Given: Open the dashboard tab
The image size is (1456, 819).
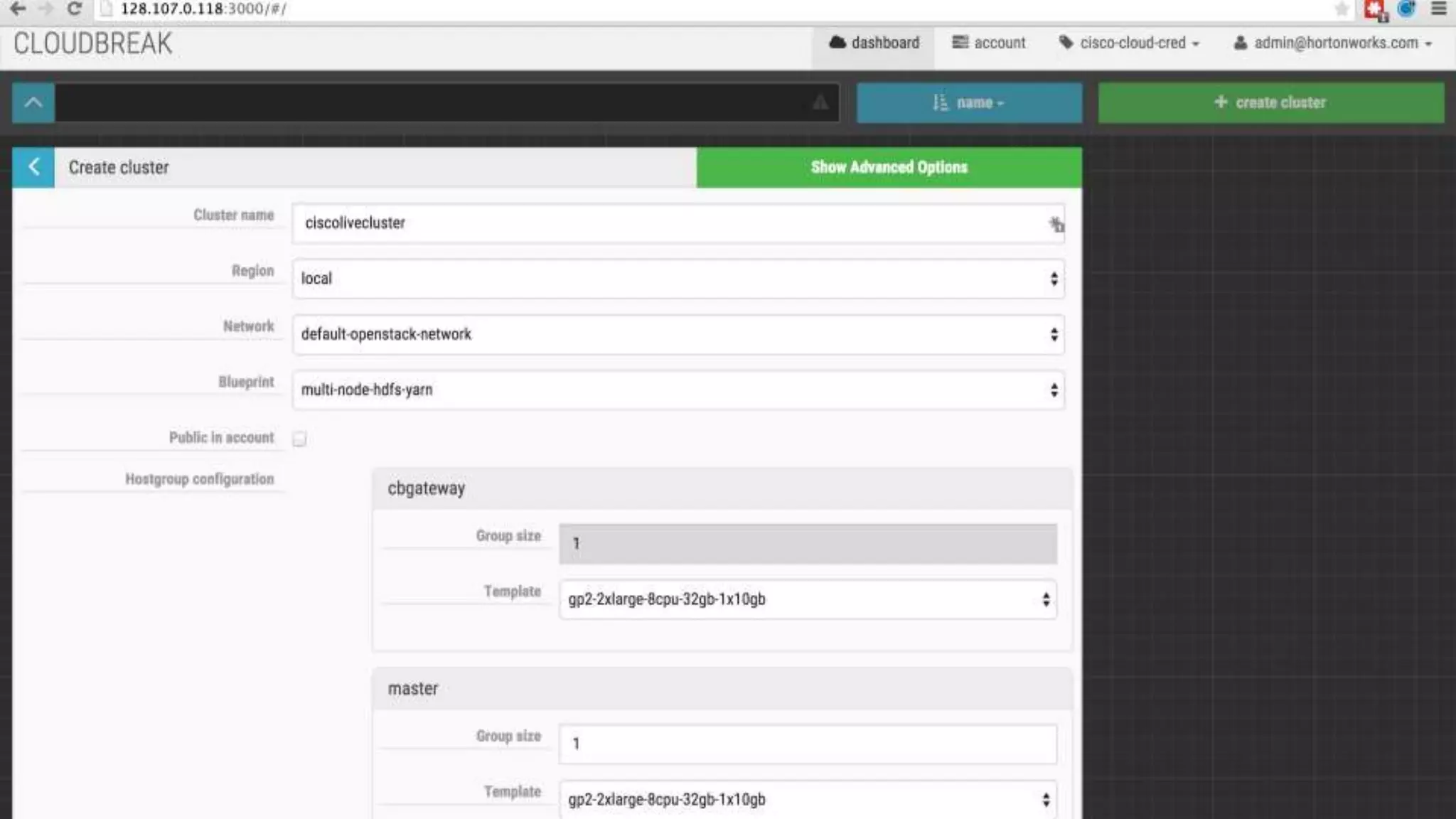Looking at the screenshot, I should coord(874,43).
